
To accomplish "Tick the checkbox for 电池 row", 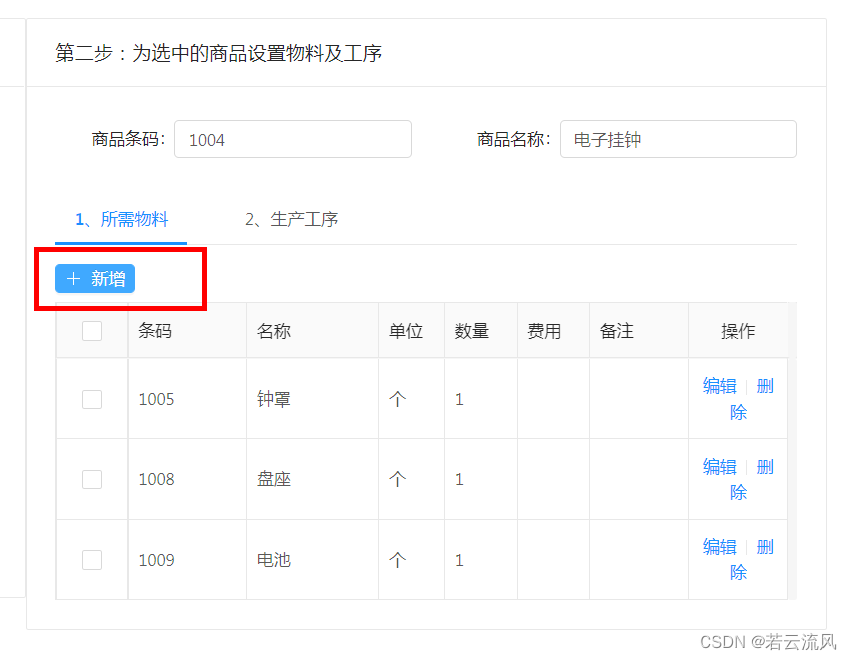I will 92,560.
